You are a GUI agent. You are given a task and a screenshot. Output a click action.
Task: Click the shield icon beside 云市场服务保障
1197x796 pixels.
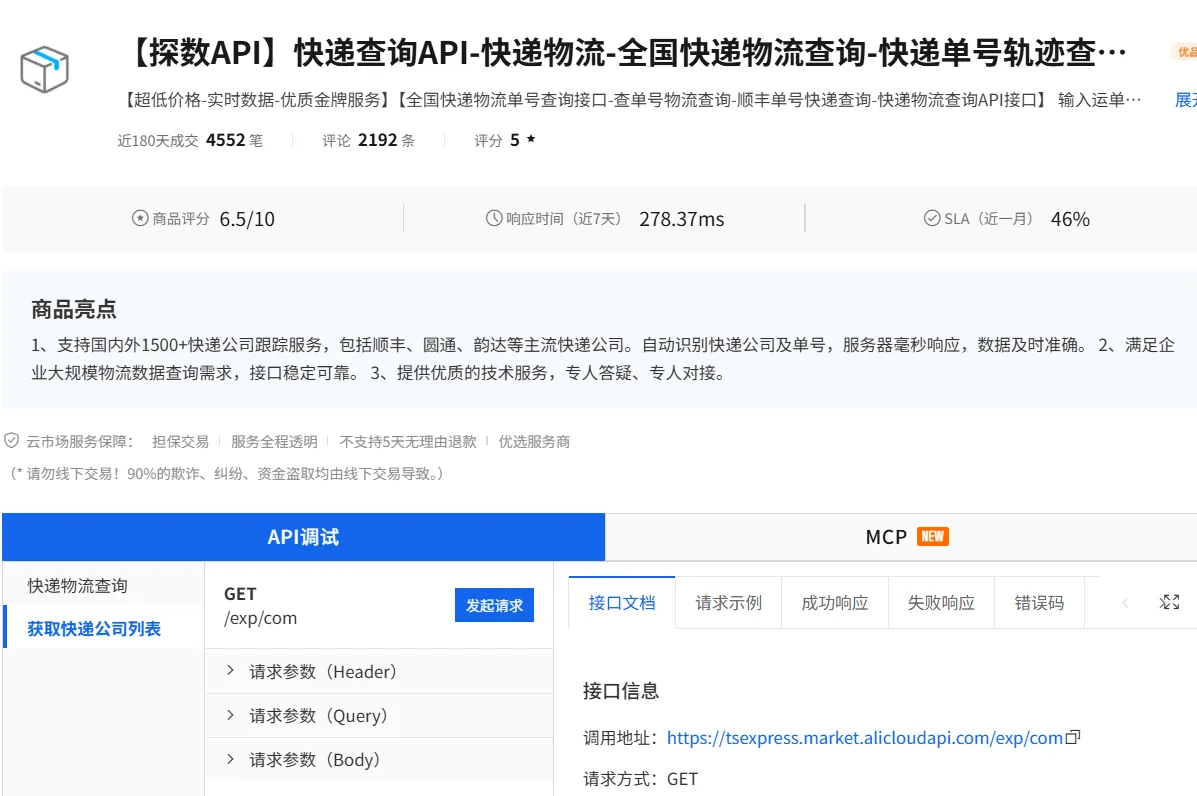pyautogui.click(x=11, y=440)
